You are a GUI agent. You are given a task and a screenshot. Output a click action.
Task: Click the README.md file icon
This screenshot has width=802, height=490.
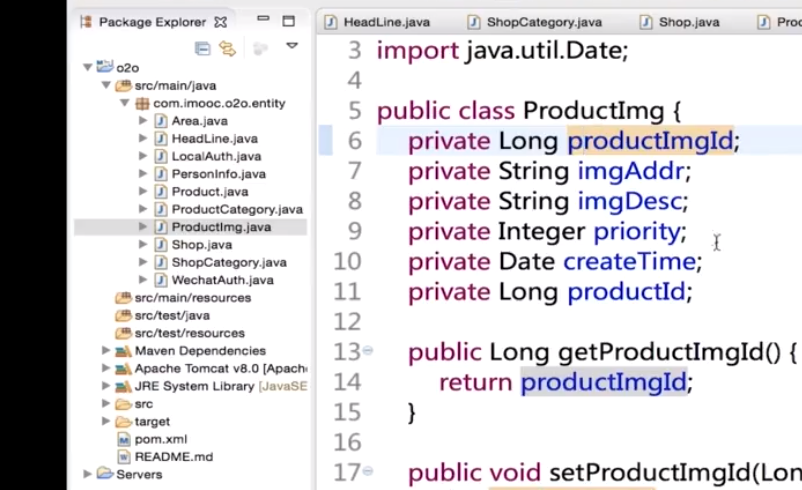[124, 457]
